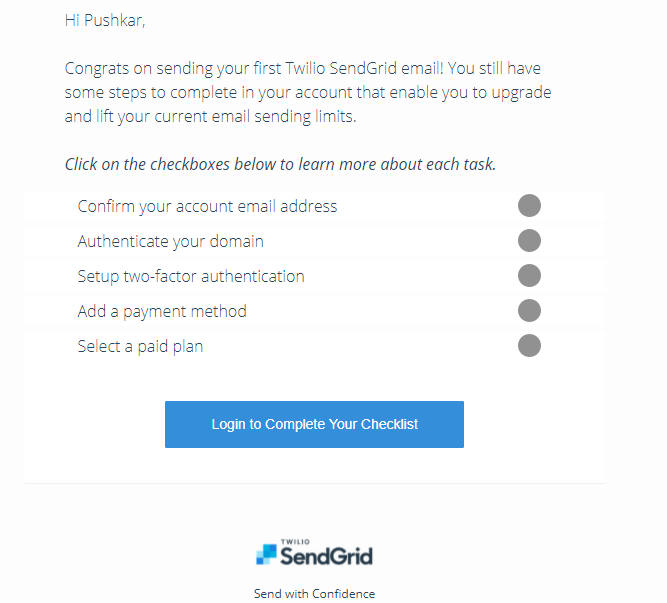
Task: Click the horizontal divider line above the footer
Action: [315, 483]
